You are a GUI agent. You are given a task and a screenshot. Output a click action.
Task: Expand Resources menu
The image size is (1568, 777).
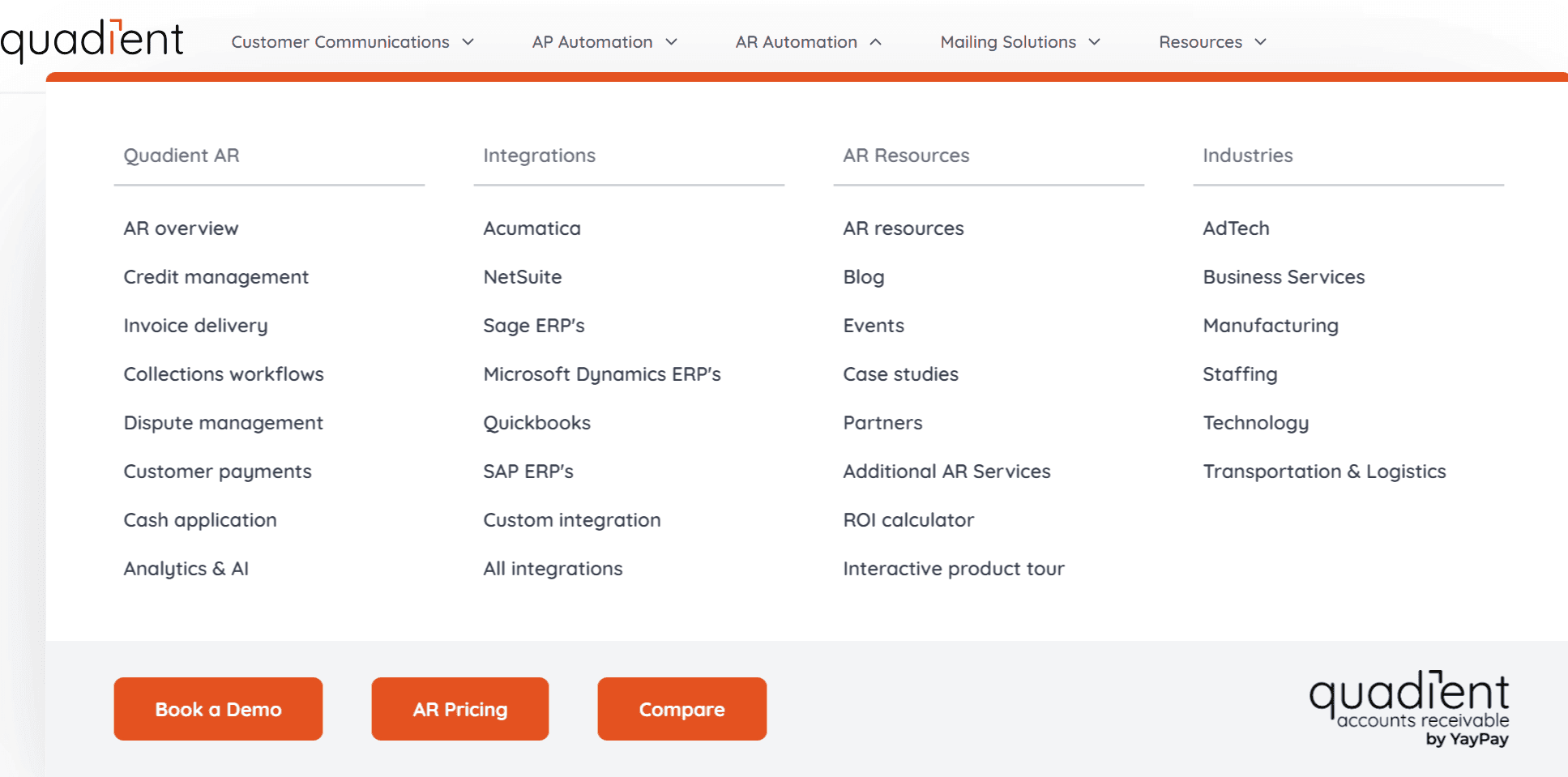coord(1212,42)
